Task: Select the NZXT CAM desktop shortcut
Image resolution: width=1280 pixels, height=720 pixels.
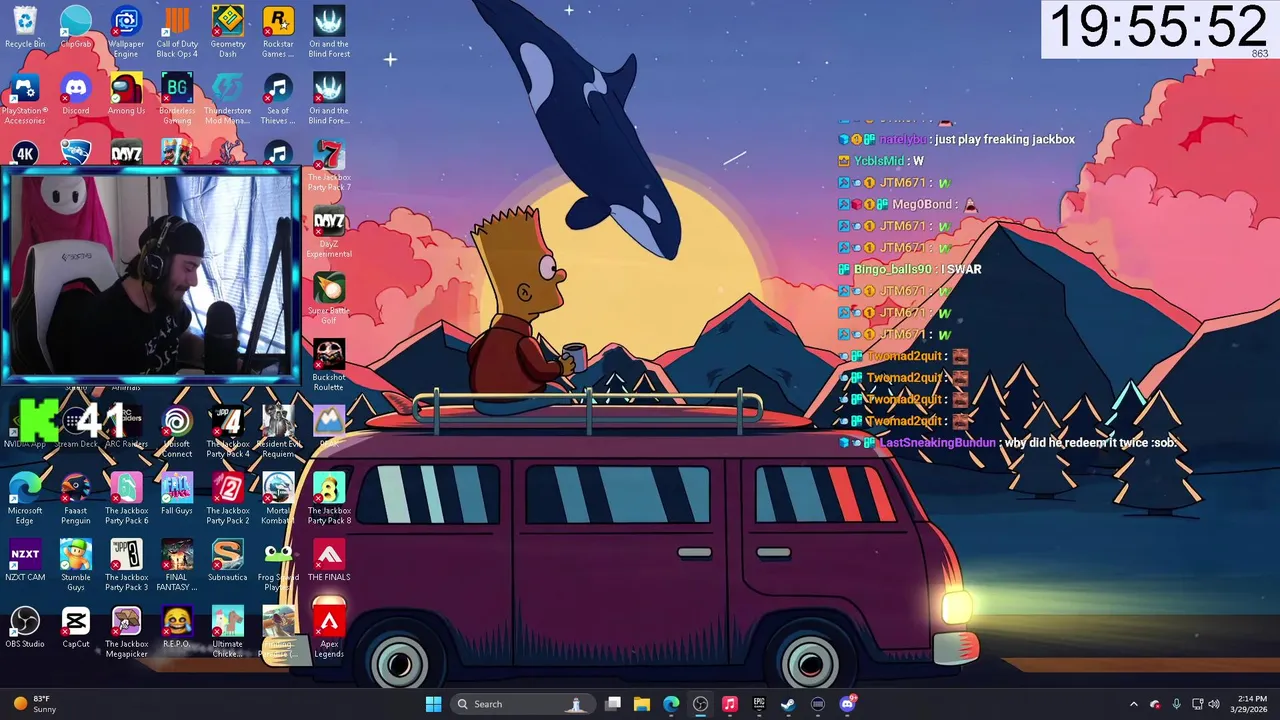Action: coord(25,562)
